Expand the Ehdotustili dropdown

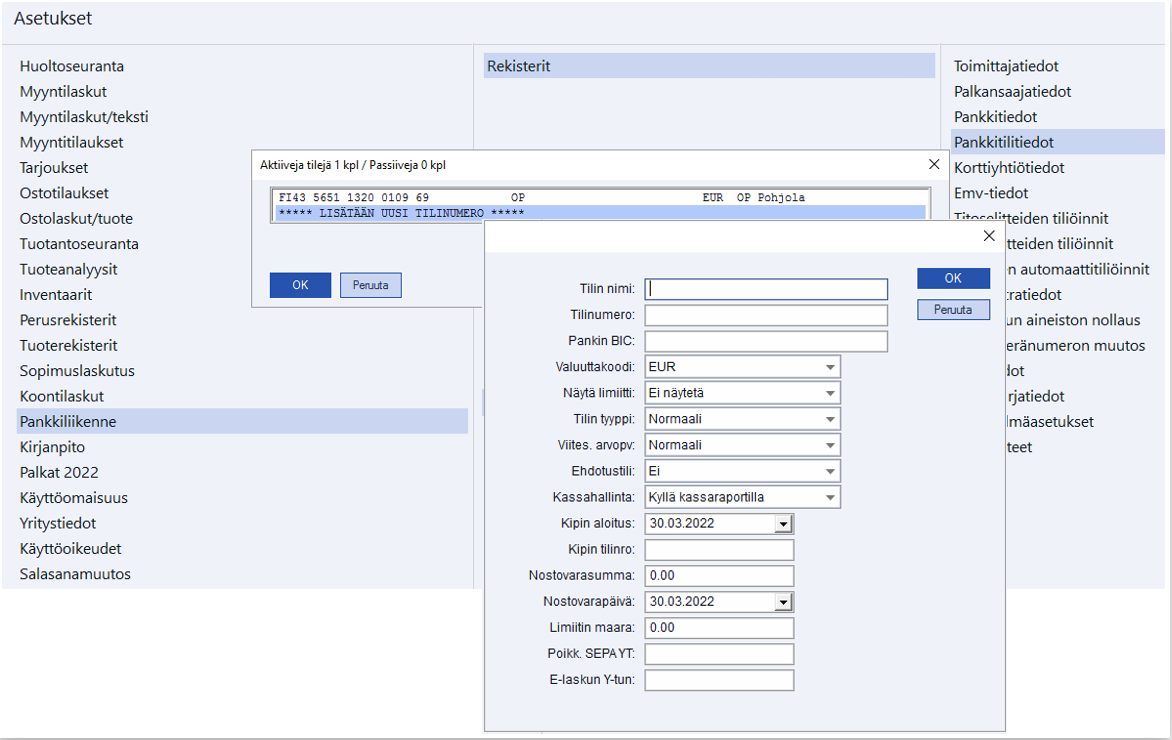coord(830,471)
